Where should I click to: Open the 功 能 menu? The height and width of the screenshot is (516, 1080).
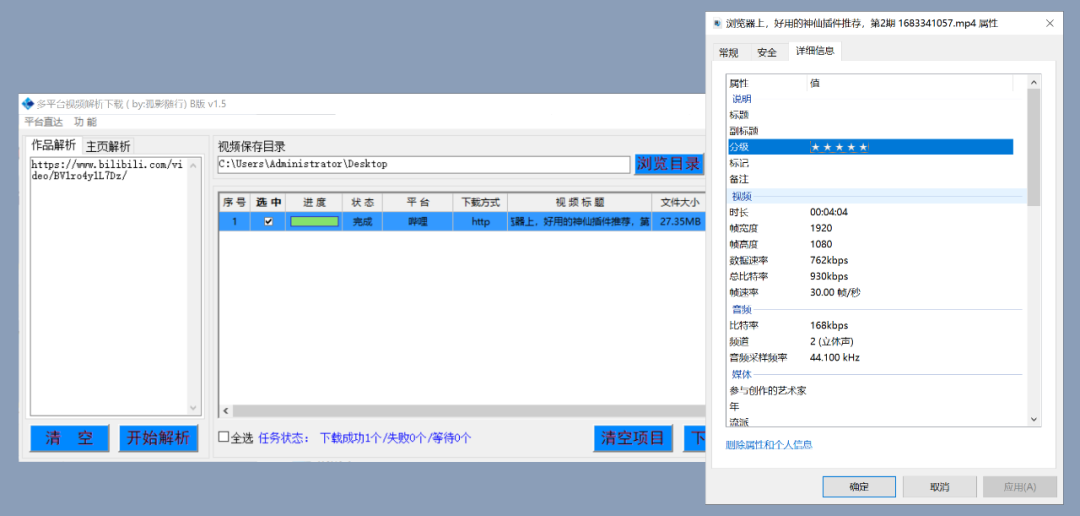pos(85,122)
